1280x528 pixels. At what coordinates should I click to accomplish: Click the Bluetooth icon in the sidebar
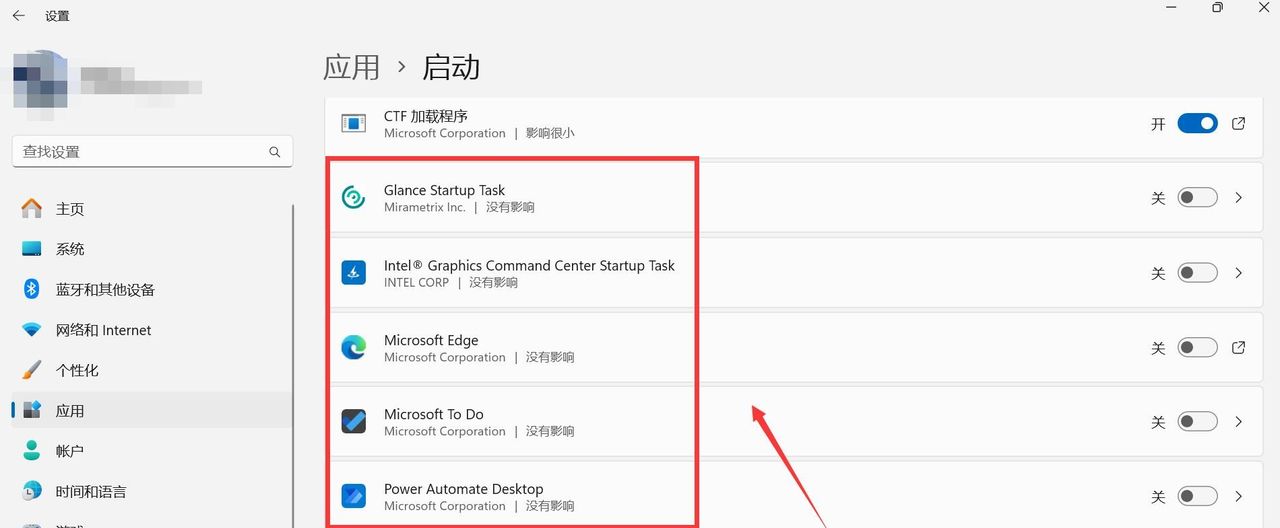(x=32, y=289)
